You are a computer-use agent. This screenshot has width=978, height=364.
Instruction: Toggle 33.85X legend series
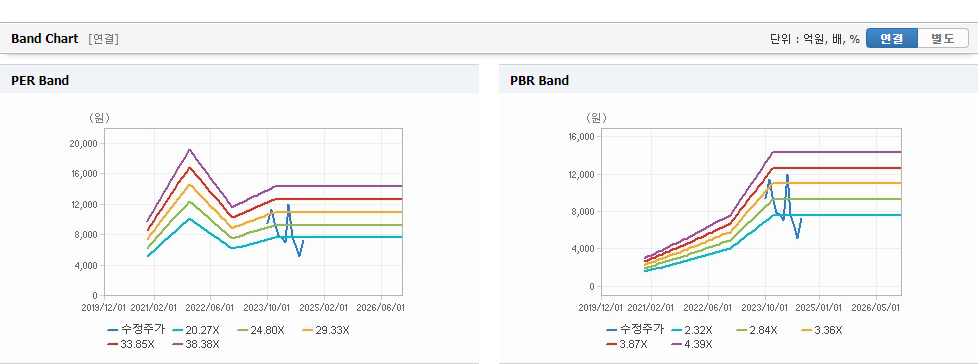pos(131,343)
